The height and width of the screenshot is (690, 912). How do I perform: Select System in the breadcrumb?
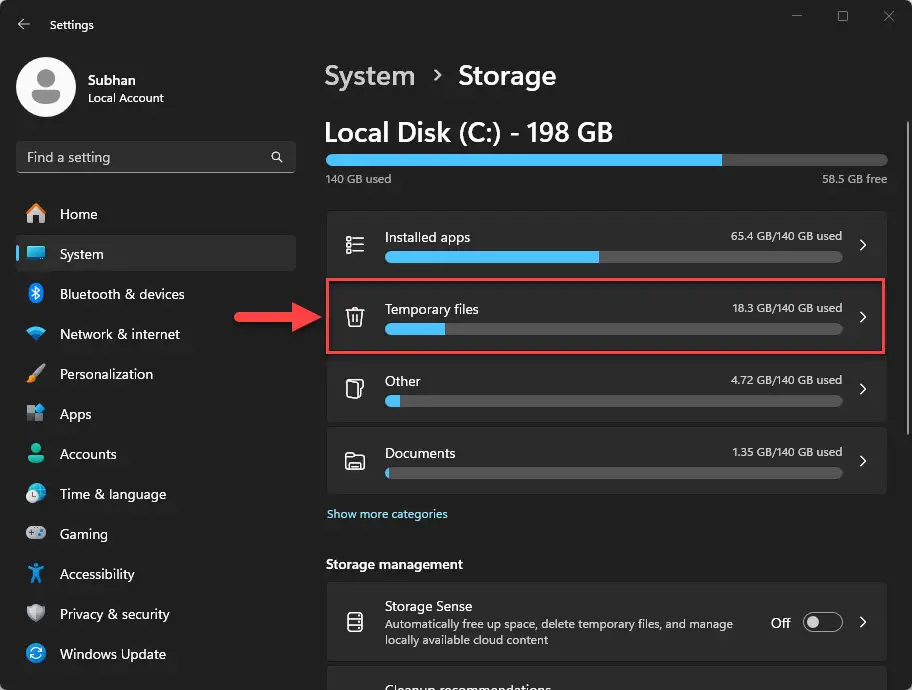[369, 76]
